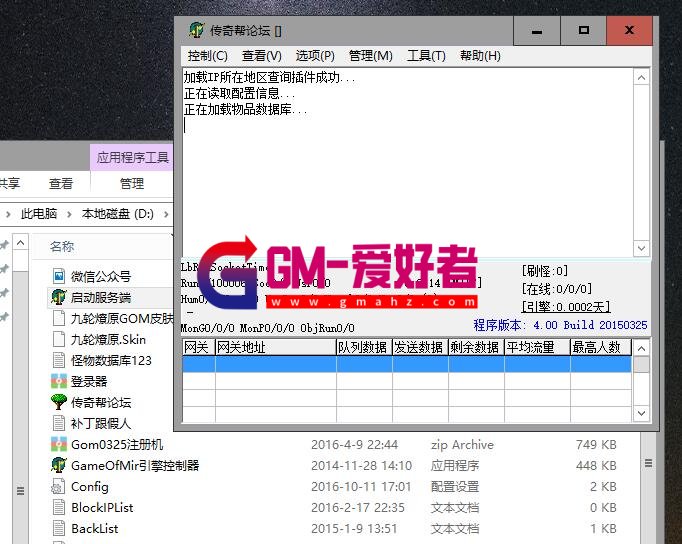Select the BlockIPList file name
The height and width of the screenshot is (544, 682).
click(102, 507)
